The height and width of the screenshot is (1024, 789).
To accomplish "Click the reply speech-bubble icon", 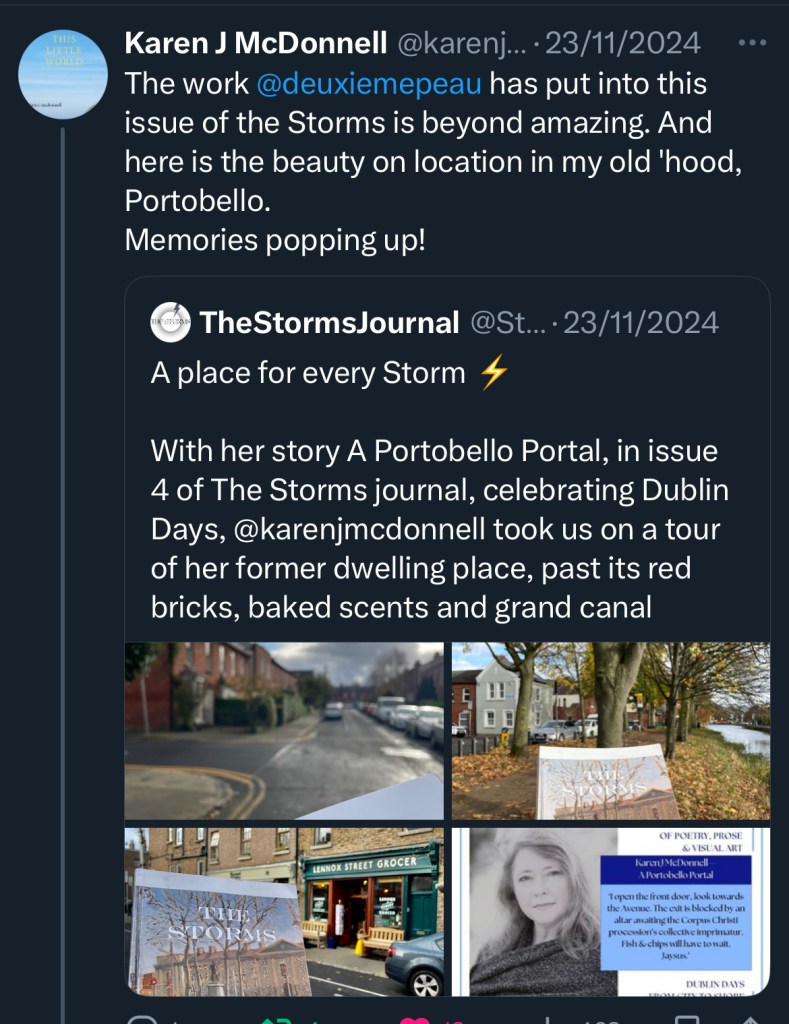I will [144, 1019].
